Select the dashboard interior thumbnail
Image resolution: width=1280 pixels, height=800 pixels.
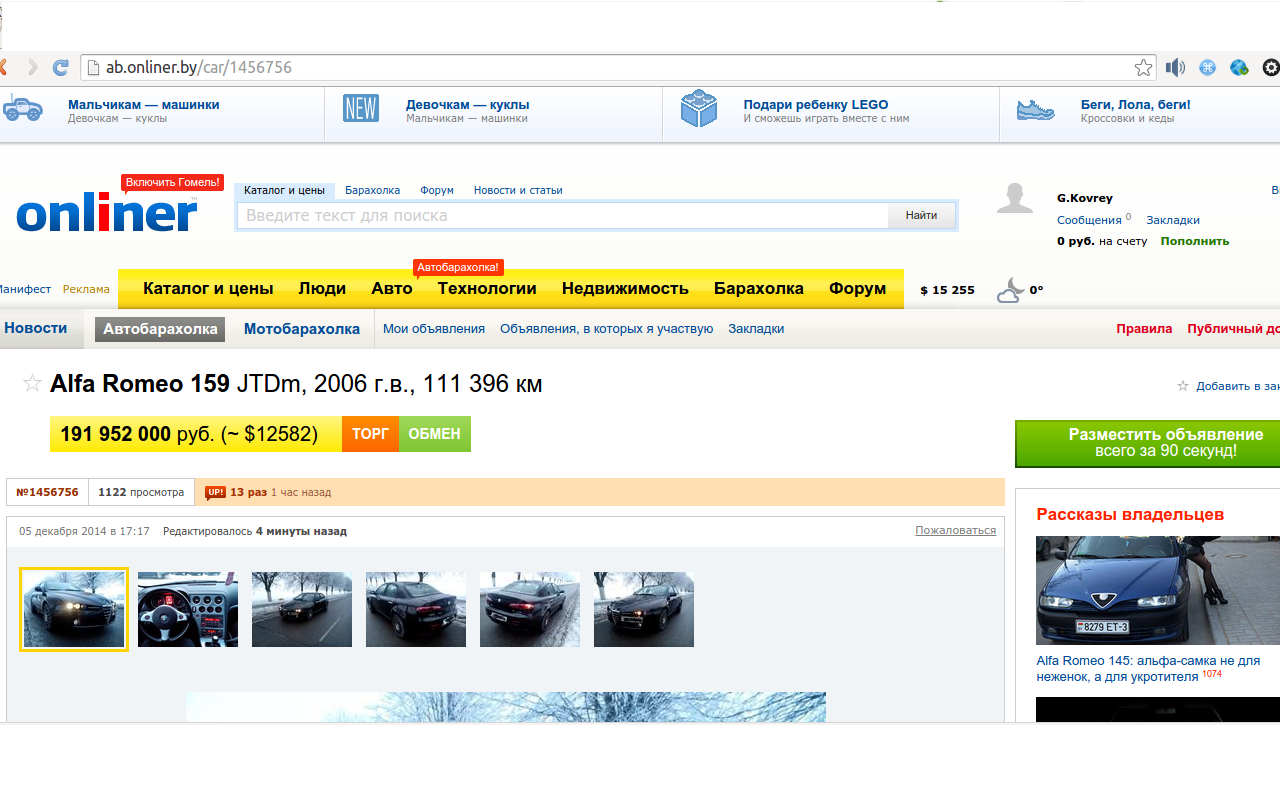pyautogui.click(x=188, y=609)
